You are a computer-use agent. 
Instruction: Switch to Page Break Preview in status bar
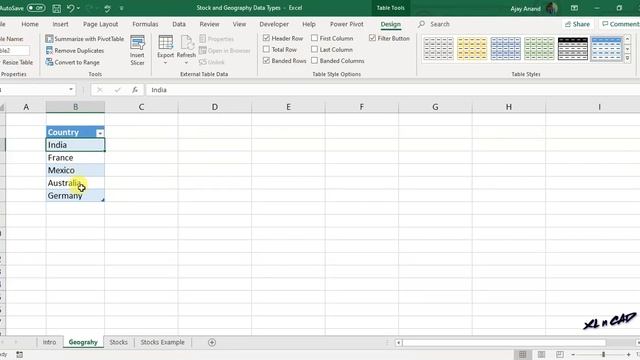click(560, 354)
